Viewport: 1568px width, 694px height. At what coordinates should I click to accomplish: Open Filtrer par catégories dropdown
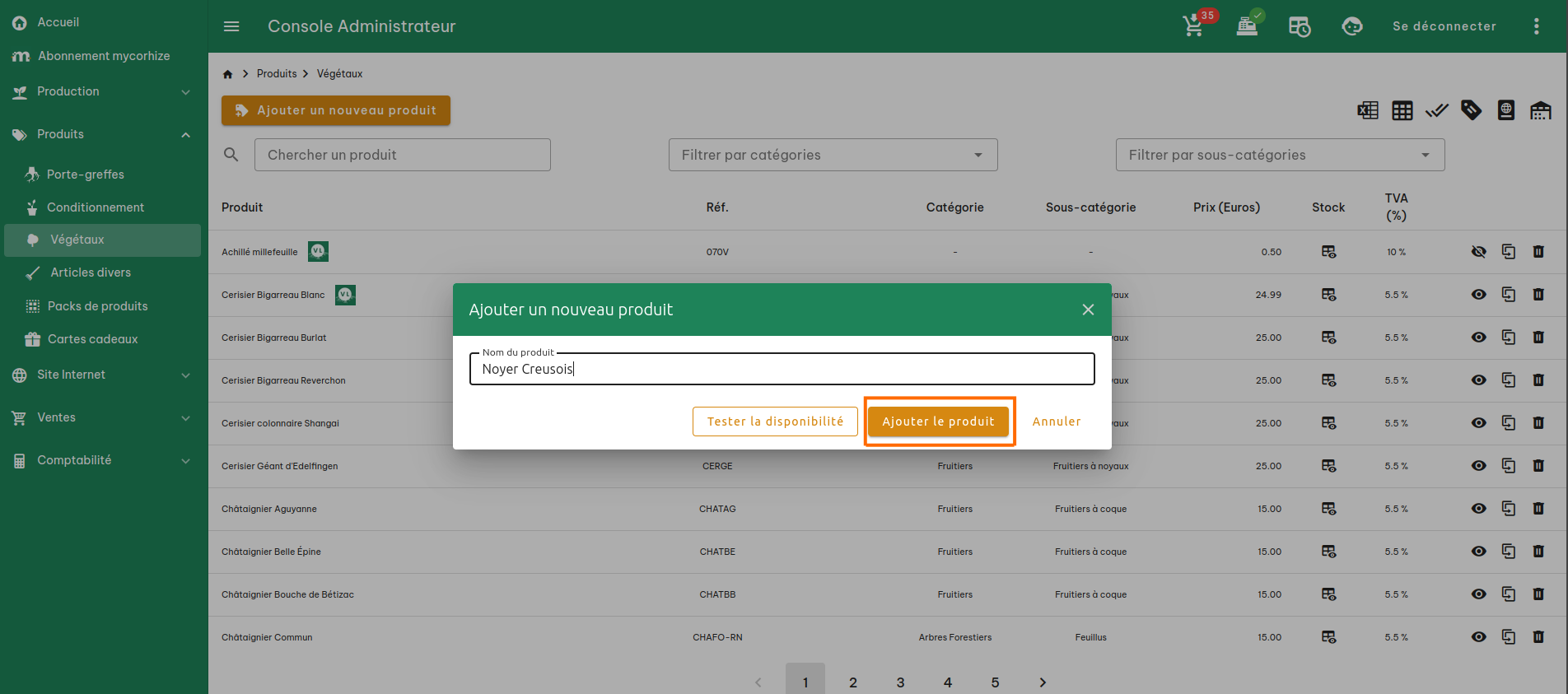click(x=833, y=155)
